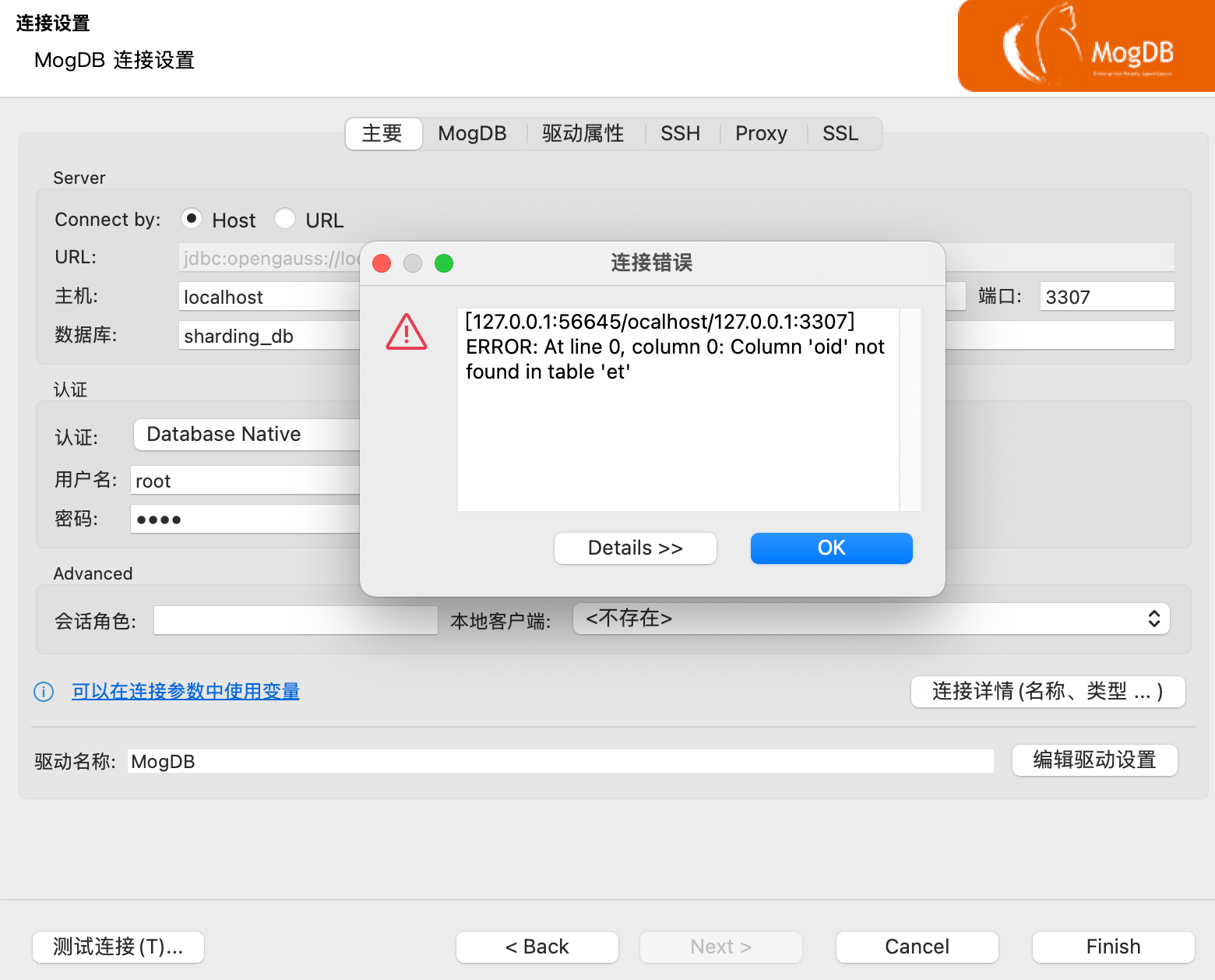The image size is (1215, 980).
Task: Open the 驱动属性 driver properties tab
Action: tap(583, 133)
